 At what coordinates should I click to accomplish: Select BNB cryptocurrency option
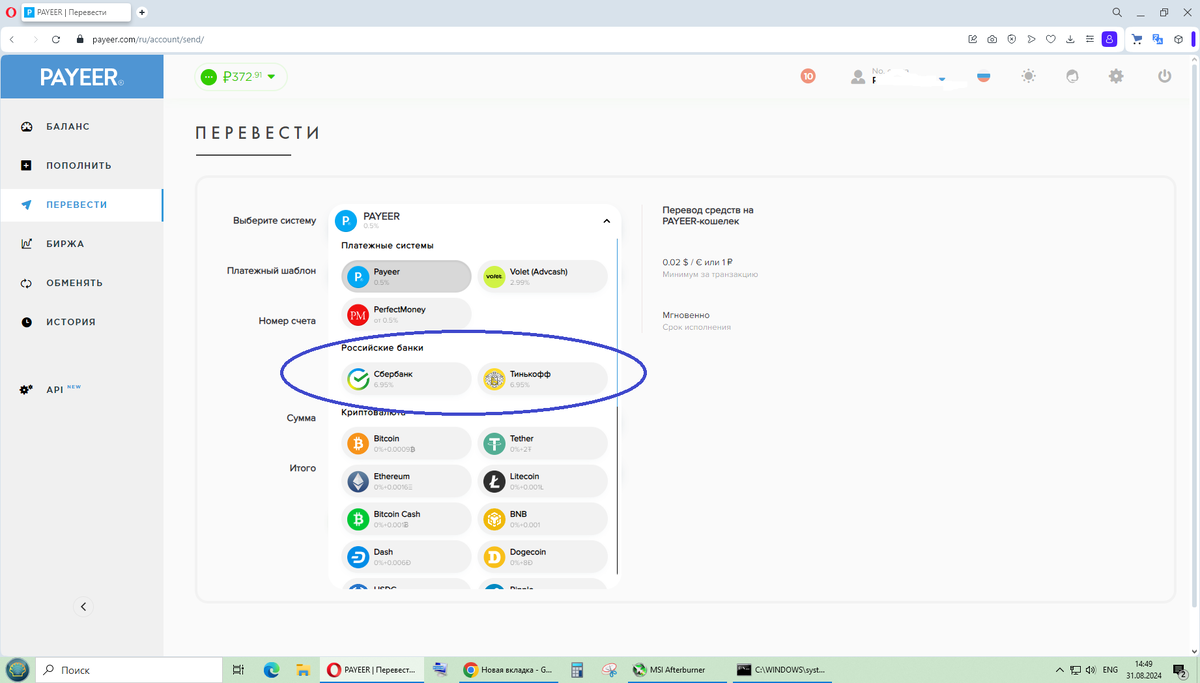pyautogui.click(x=543, y=519)
